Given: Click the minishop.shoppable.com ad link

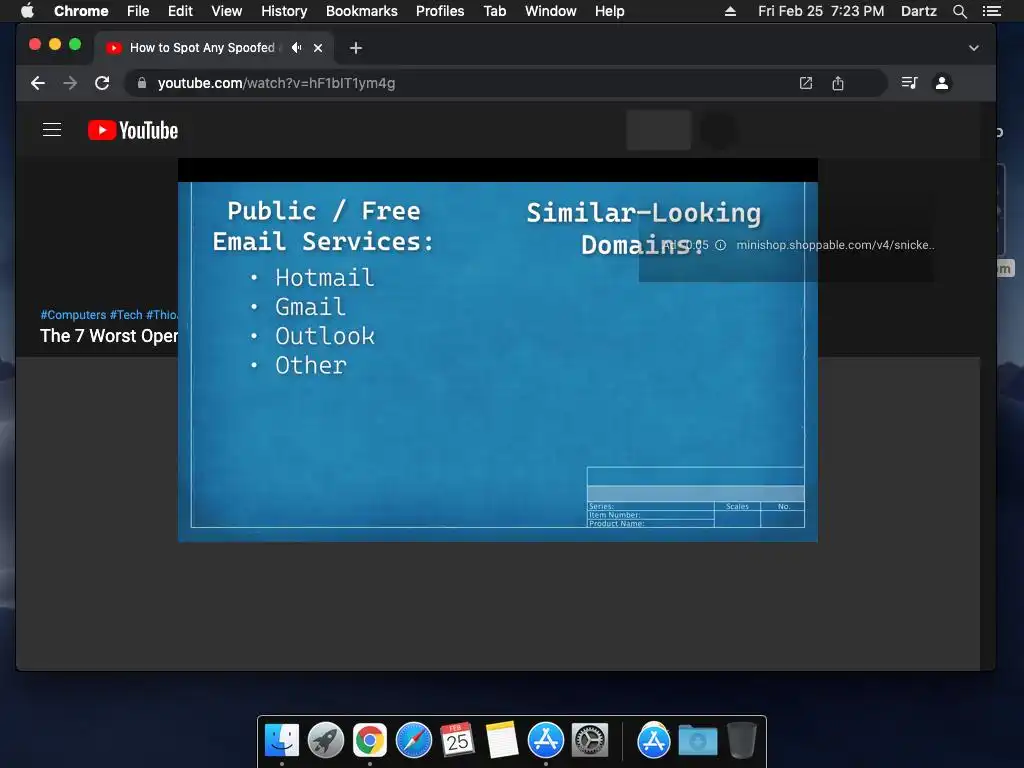Looking at the screenshot, I should click(835, 245).
